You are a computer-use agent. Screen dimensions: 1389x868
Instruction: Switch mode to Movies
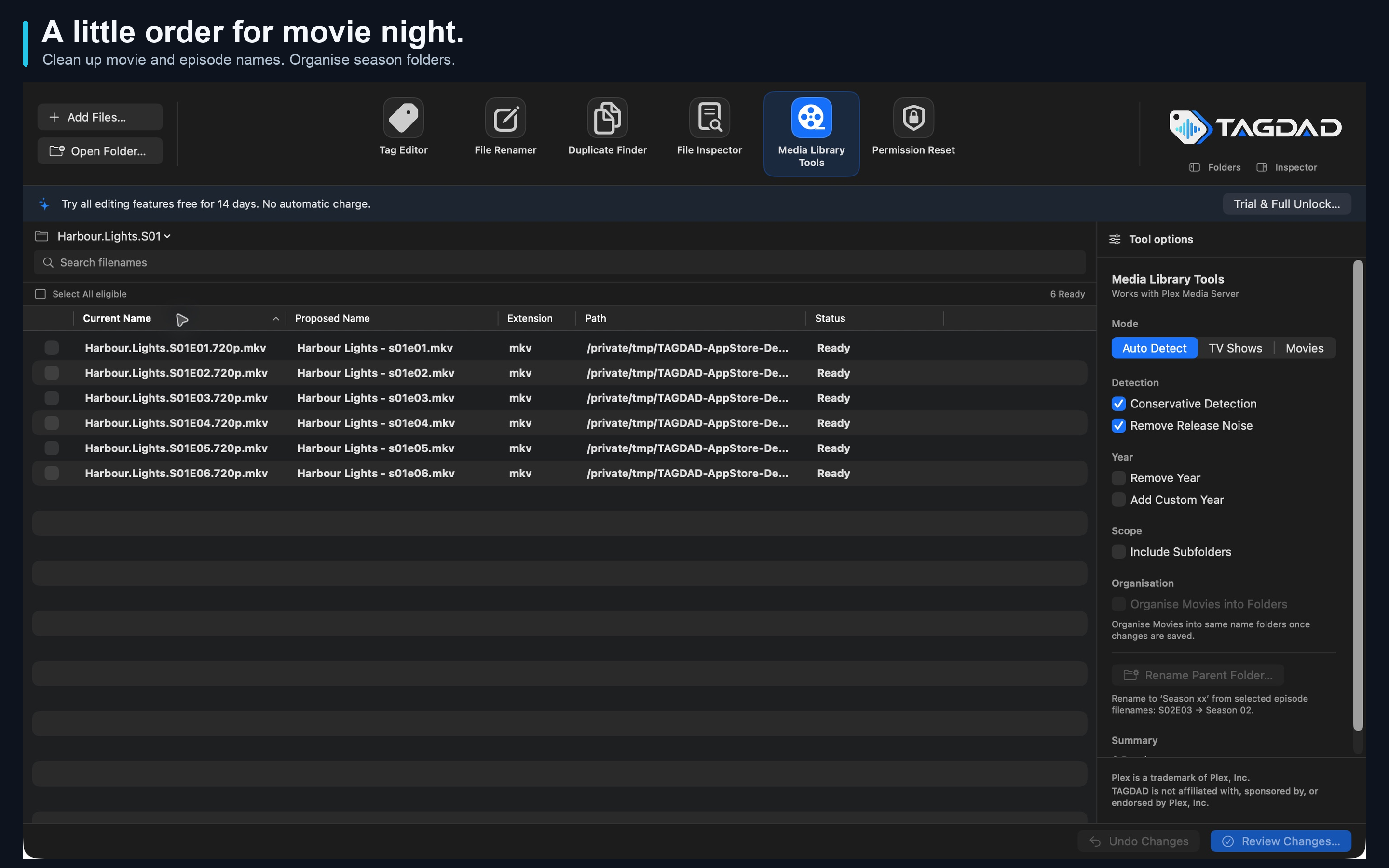[x=1305, y=348]
